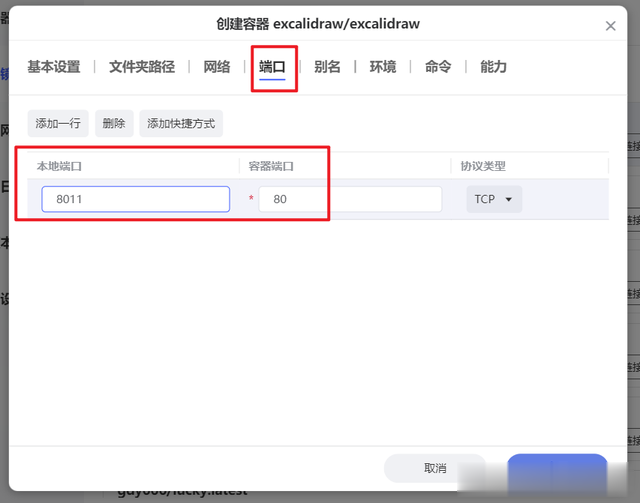Open the 基本设置 tab
640x503 pixels.
tap(54, 67)
